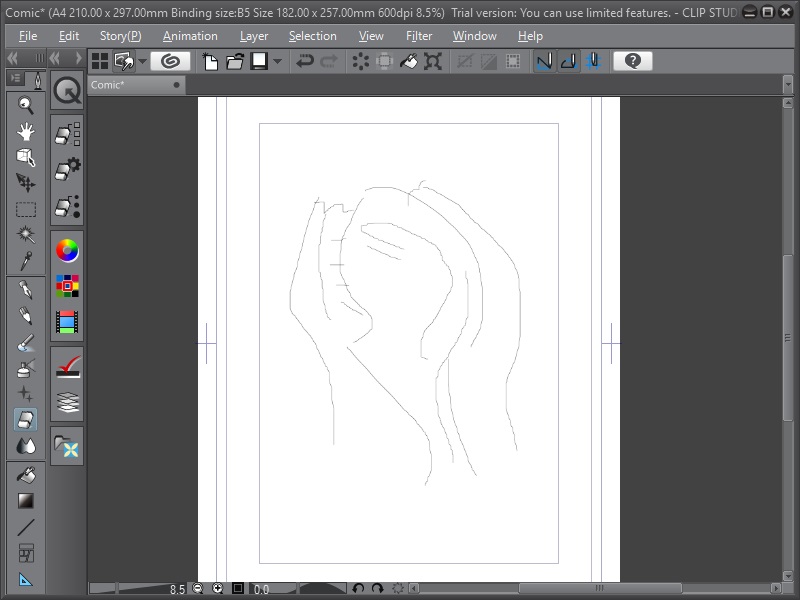Open the dropdown beside the page icon

point(275,61)
